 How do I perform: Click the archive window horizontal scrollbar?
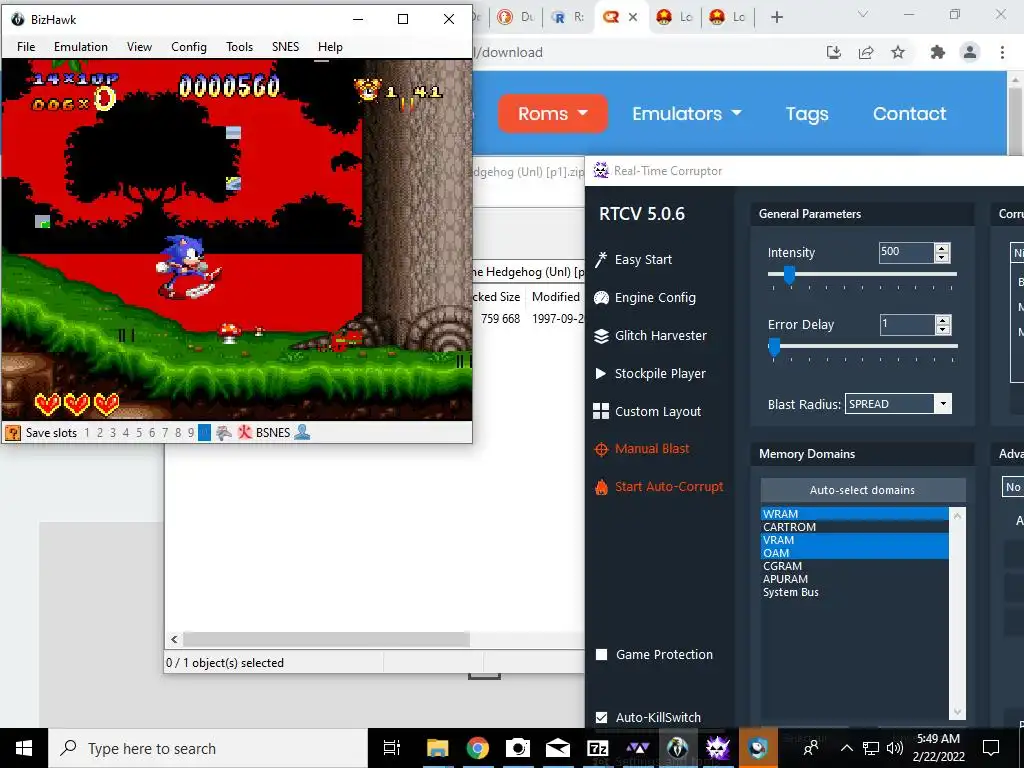tap(326, 639)
